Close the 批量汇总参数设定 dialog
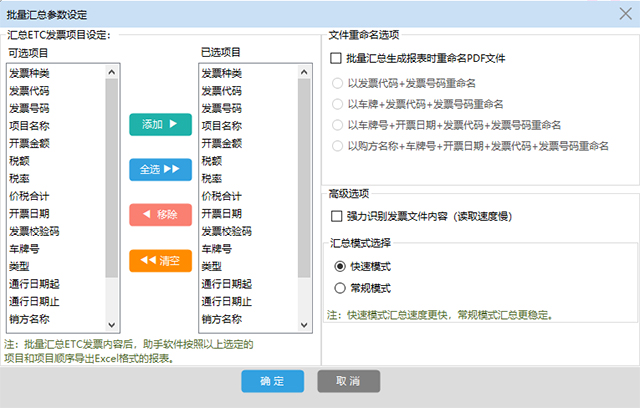 click(626, 10)
